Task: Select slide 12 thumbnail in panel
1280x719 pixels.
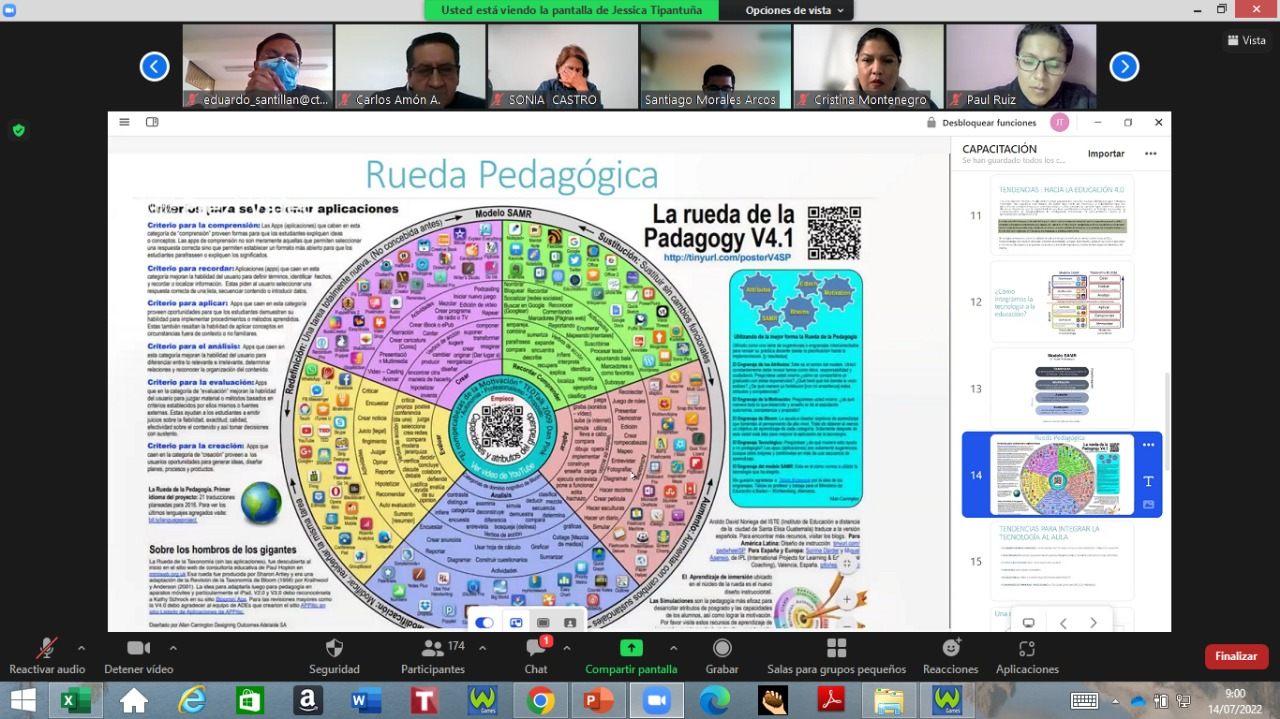Action: pyautogui.click(x=1062, y=301)
